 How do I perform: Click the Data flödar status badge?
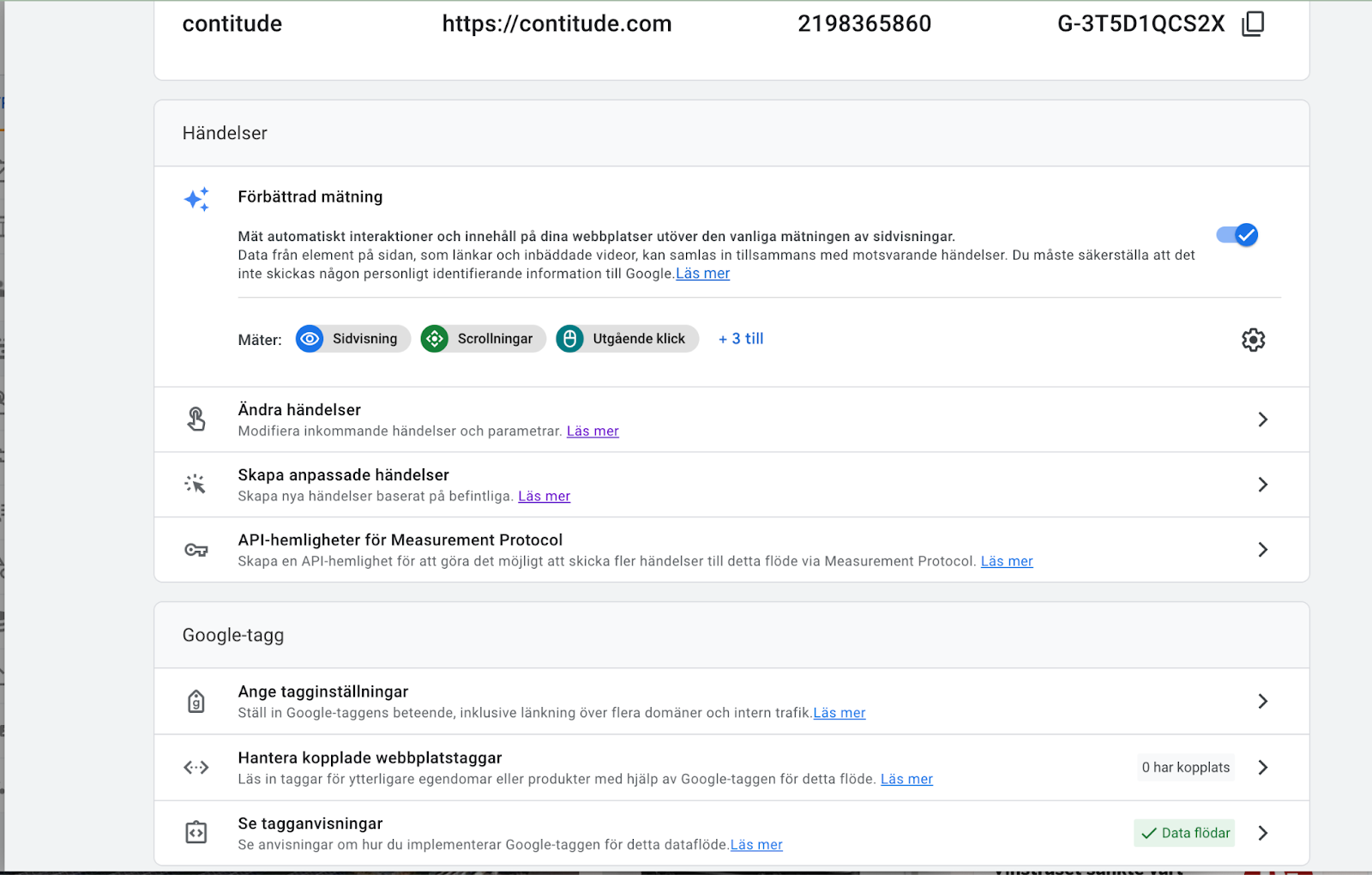point(1184,833)
